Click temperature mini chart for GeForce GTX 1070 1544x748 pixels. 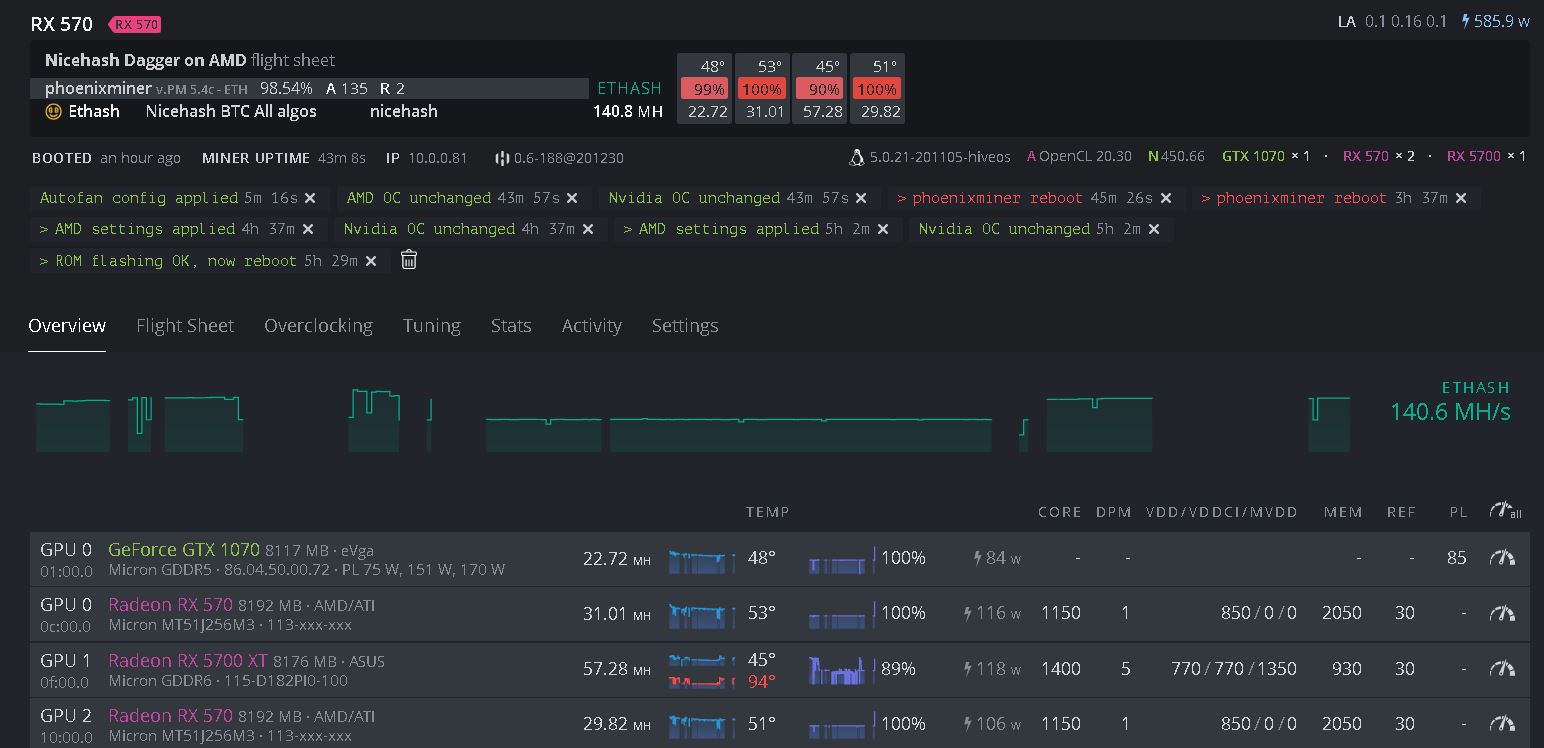tap(703, 560)
